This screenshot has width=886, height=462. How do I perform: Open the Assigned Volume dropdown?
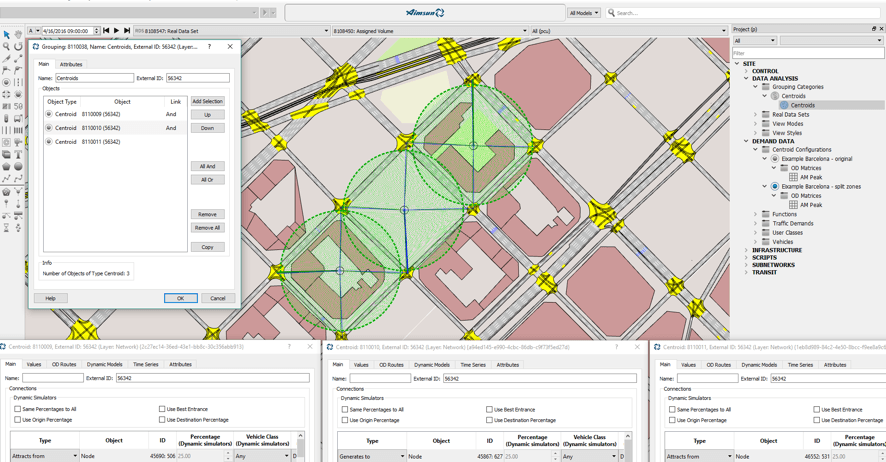click(430, 30)
